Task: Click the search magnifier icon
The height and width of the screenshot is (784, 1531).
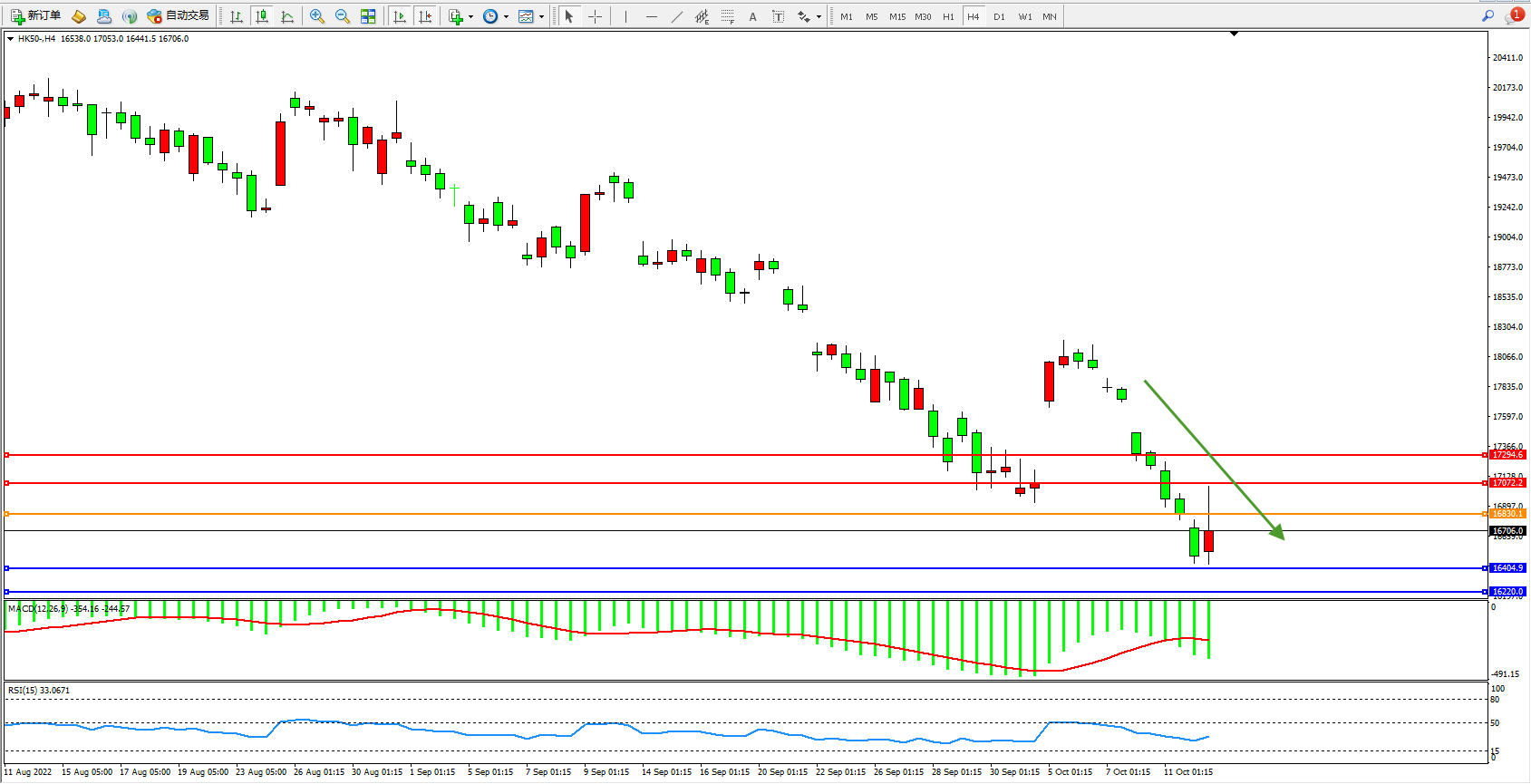Action: coord(1487,16)
